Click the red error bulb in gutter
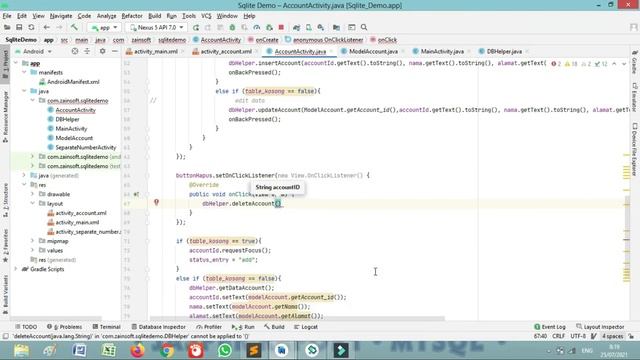The image size is (640, 360). (156, 202)
